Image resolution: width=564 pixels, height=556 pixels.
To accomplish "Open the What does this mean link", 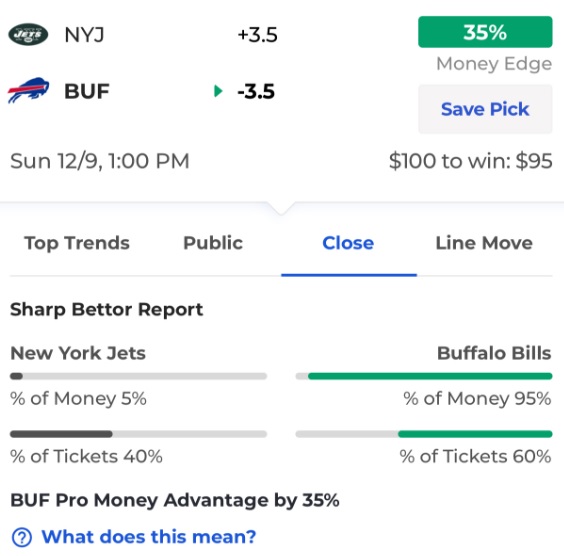I will point(149,537).
